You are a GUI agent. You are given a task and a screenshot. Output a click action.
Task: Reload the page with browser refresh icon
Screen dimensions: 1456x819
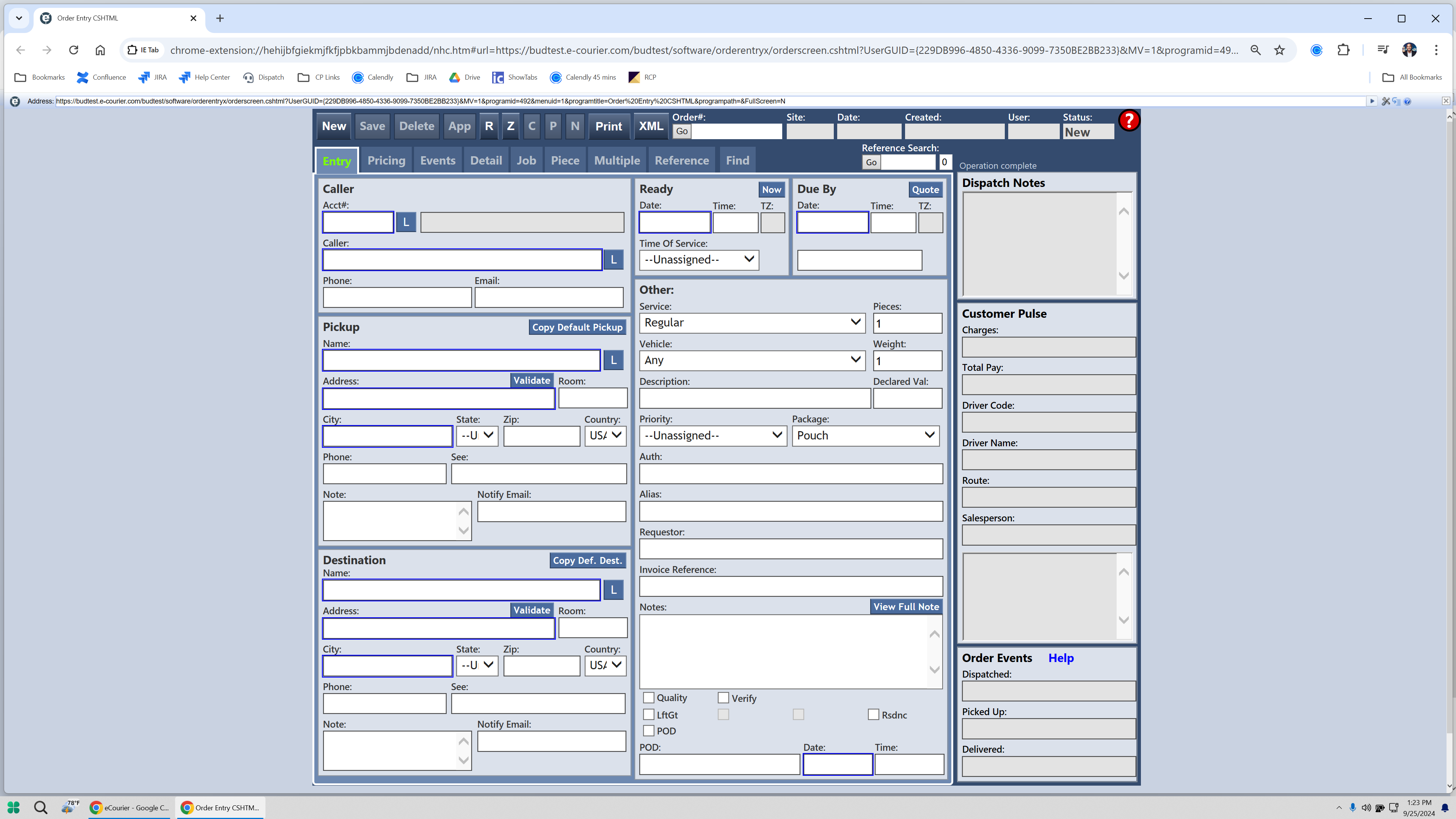point(74,50)
